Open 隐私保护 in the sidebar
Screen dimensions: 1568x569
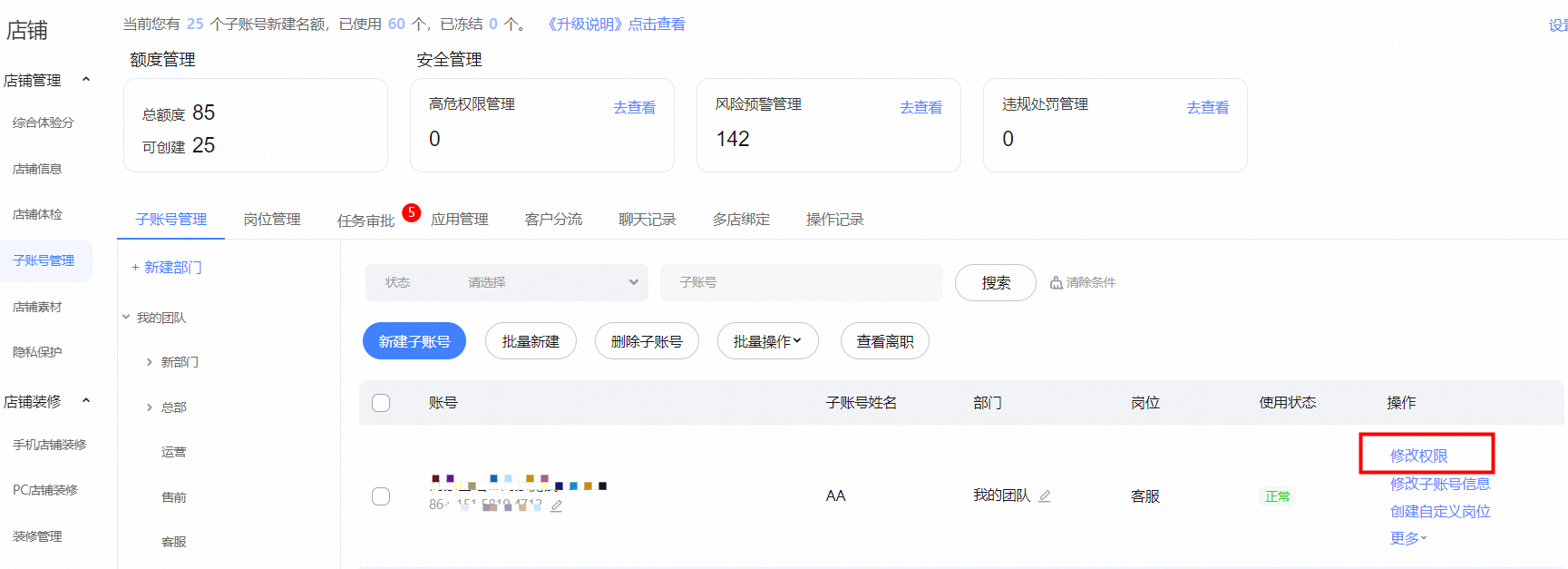click(37, 352)
